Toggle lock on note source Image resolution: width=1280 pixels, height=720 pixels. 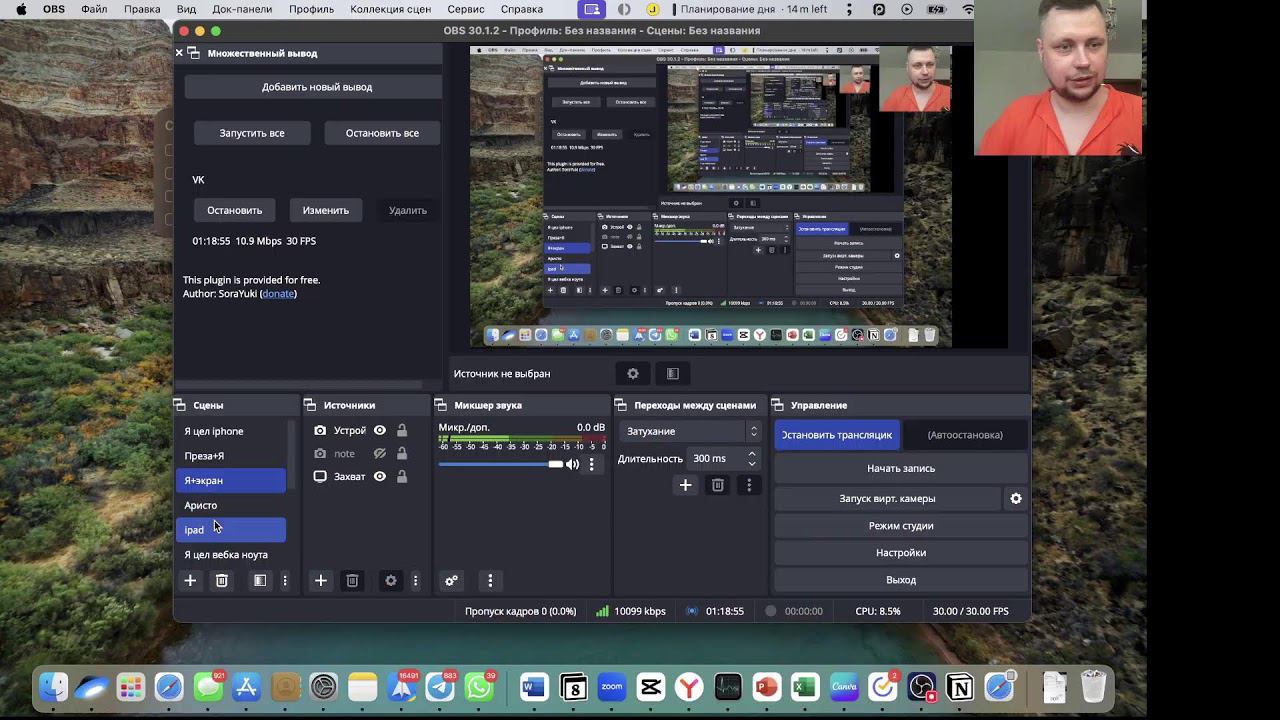coord(402,453)
